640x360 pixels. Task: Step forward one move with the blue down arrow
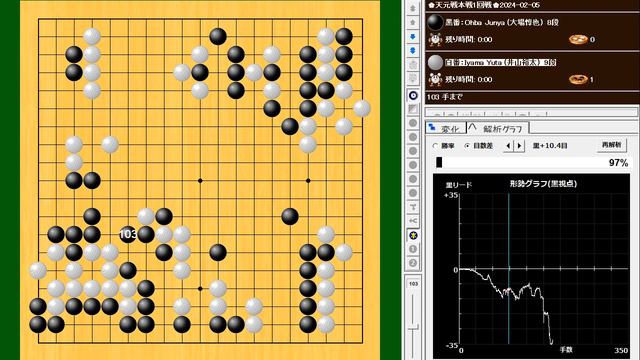[x=413, y=37]
